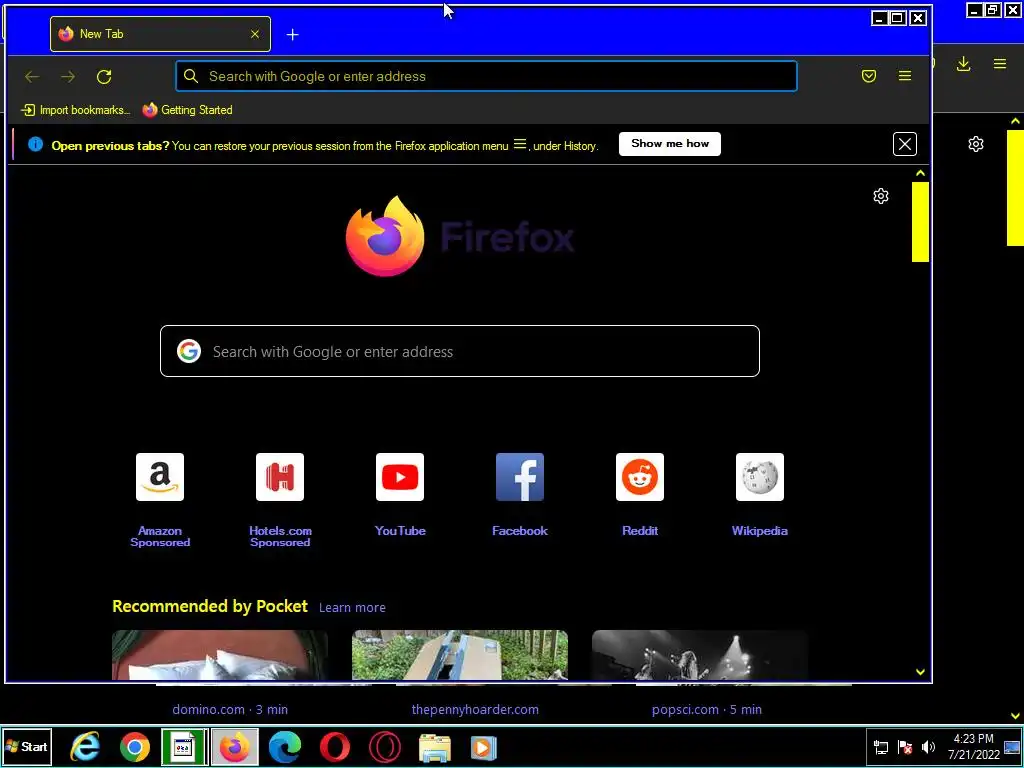Click the center Google search box
1024x768 pixels.
[460, 351]
